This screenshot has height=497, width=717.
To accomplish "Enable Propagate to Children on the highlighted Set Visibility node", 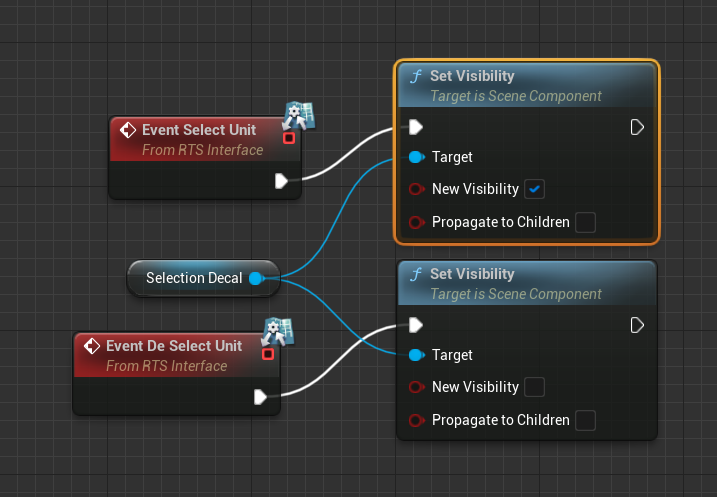I will point(585,222).
